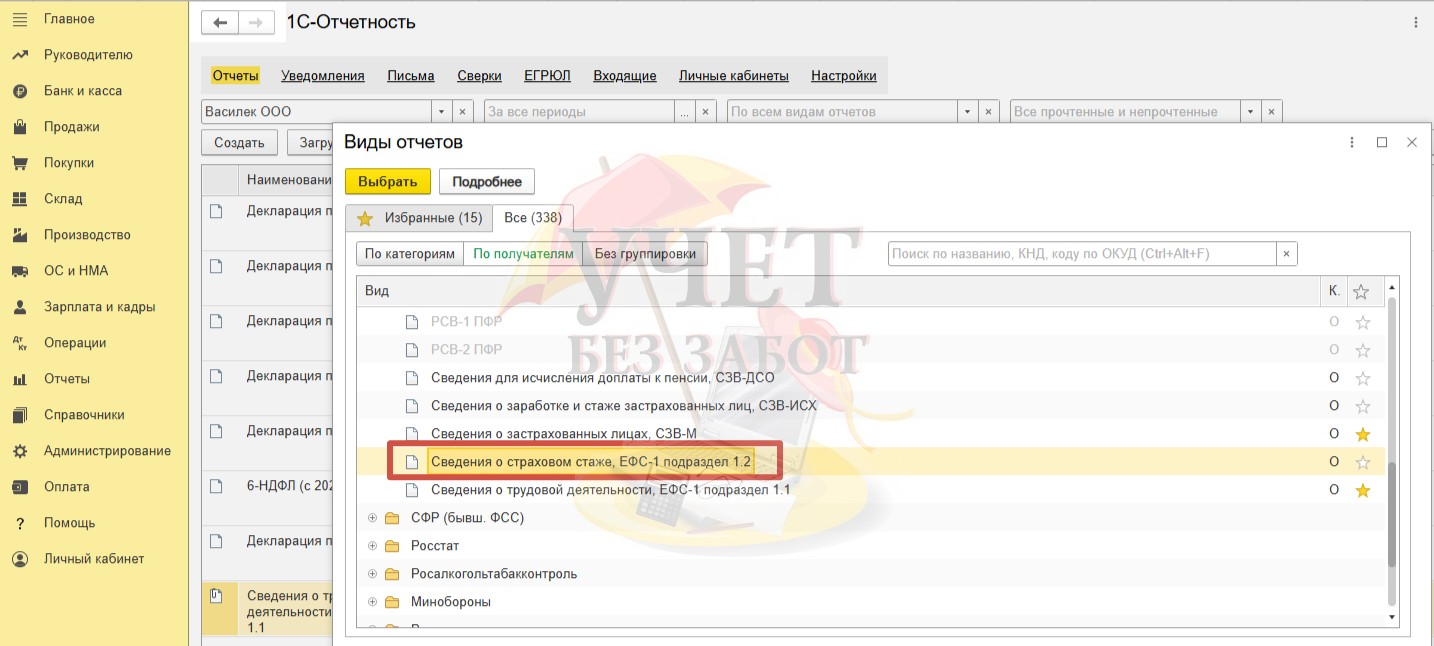
Task: Group reports По категориям
Action: [x=410, y=254]
